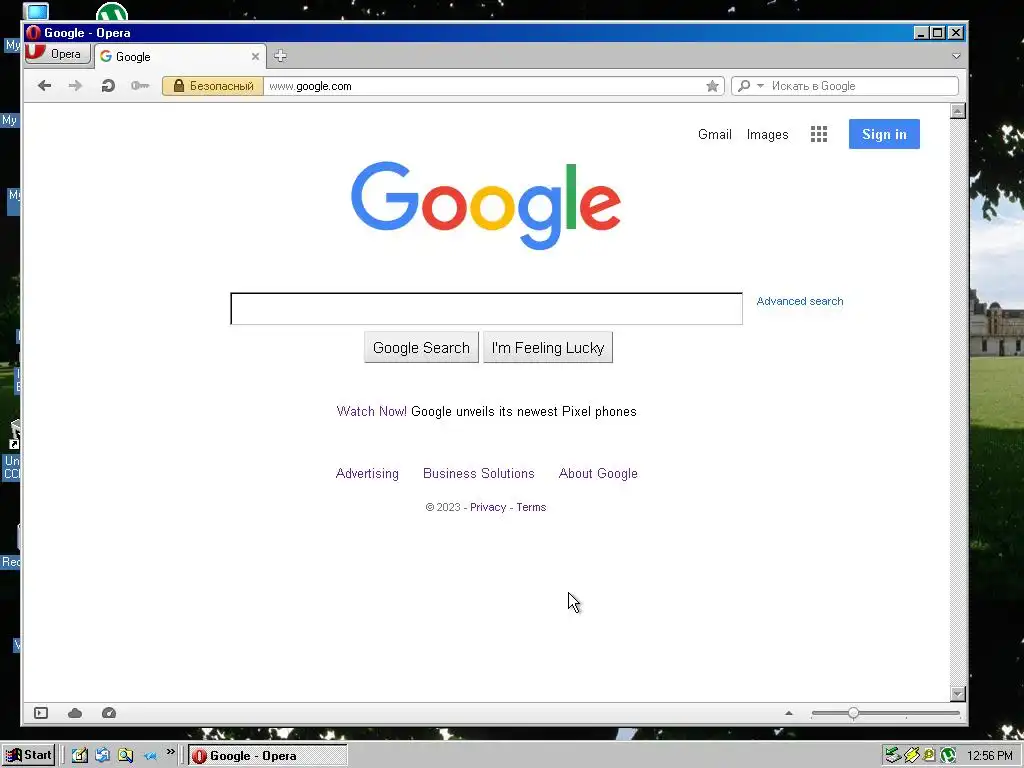Open the Terms link
The height and width of the screenshot is (768, 1024).
coord(531,507)
